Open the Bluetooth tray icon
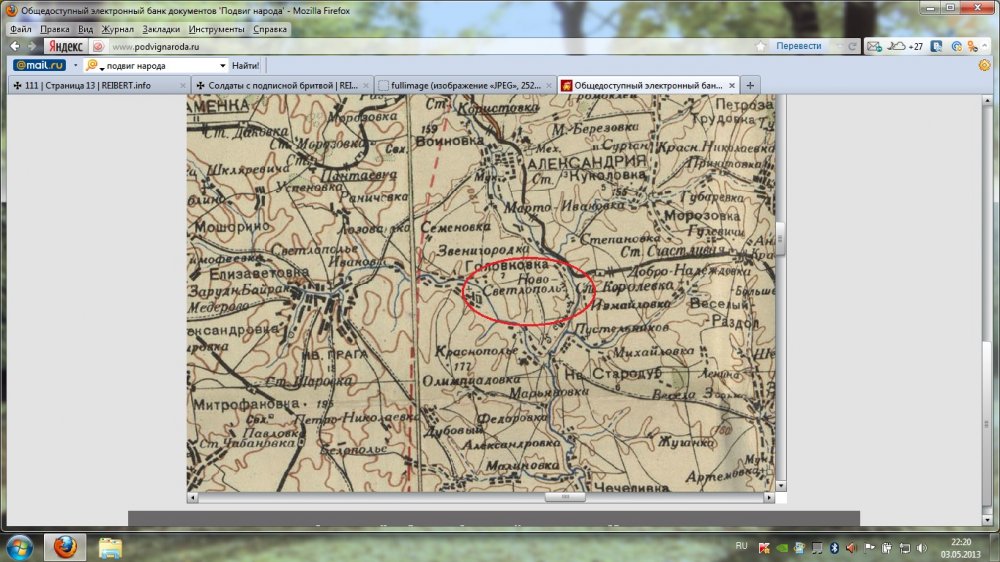The image size is (1000, 562). click(834, 547)
